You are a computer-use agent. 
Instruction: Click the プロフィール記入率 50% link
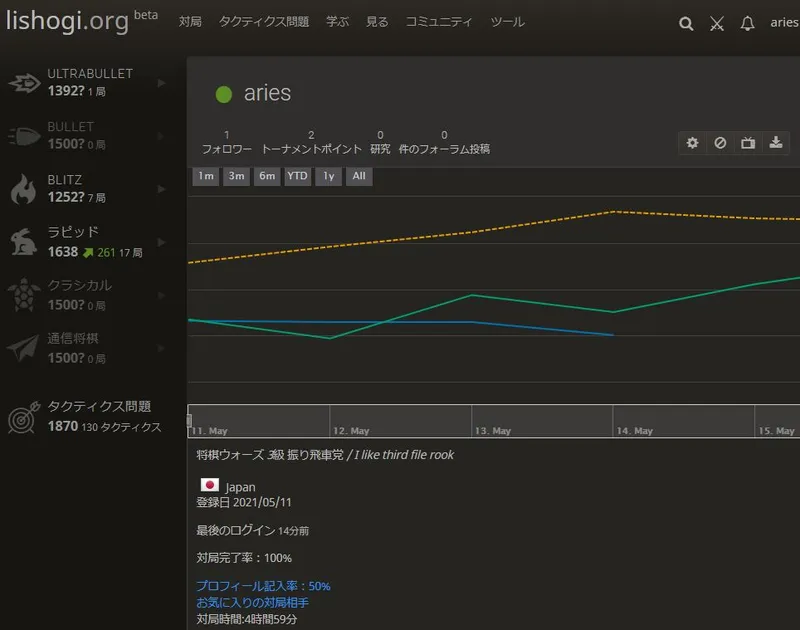pos(263,586)
